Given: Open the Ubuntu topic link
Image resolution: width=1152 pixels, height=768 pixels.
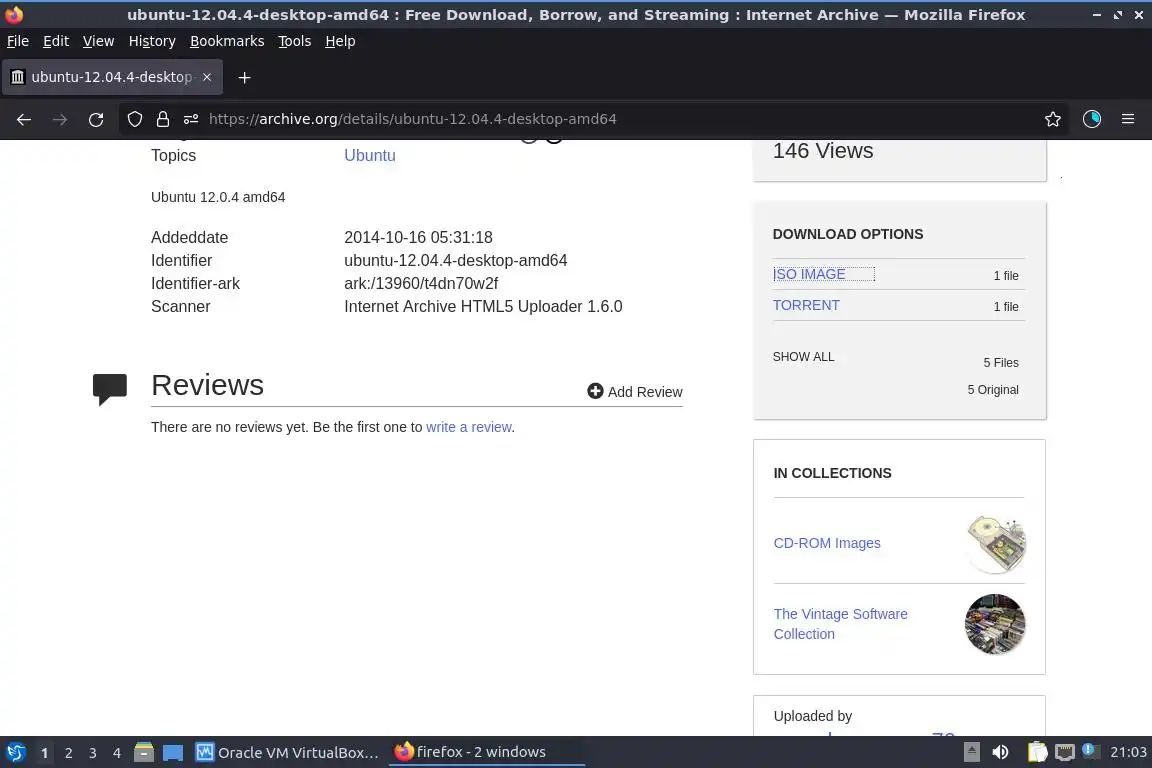Looking at the screenshot, I should pyautogui.click(x=370, y=155).
